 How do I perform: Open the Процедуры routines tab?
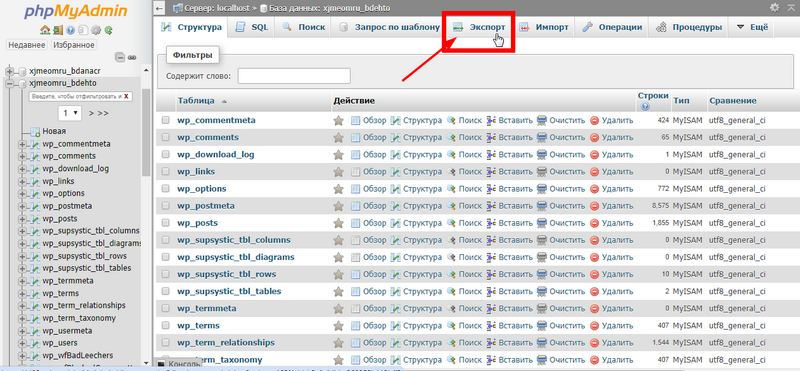pos(689,27)
